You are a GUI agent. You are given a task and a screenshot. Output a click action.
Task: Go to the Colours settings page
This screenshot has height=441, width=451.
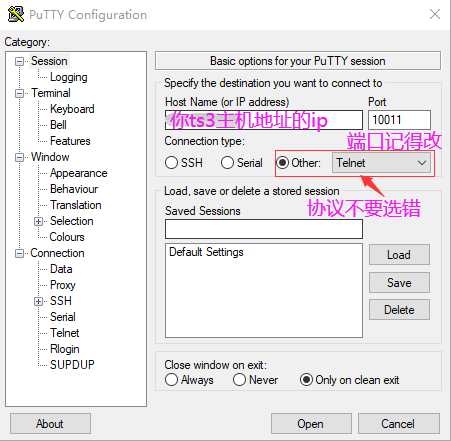(x=67, y=237)
